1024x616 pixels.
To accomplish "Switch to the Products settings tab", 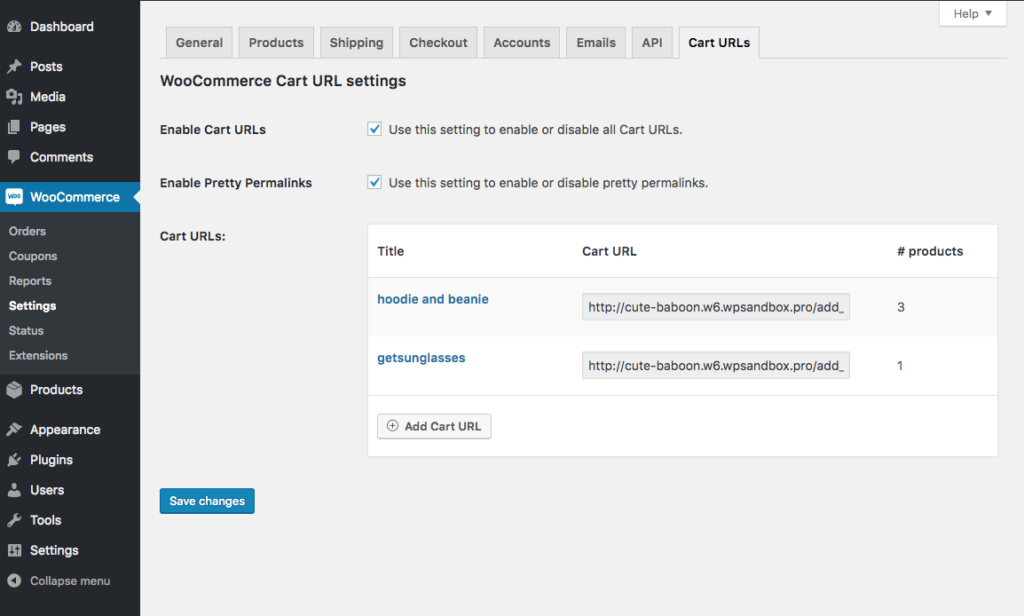I will 276,42.
